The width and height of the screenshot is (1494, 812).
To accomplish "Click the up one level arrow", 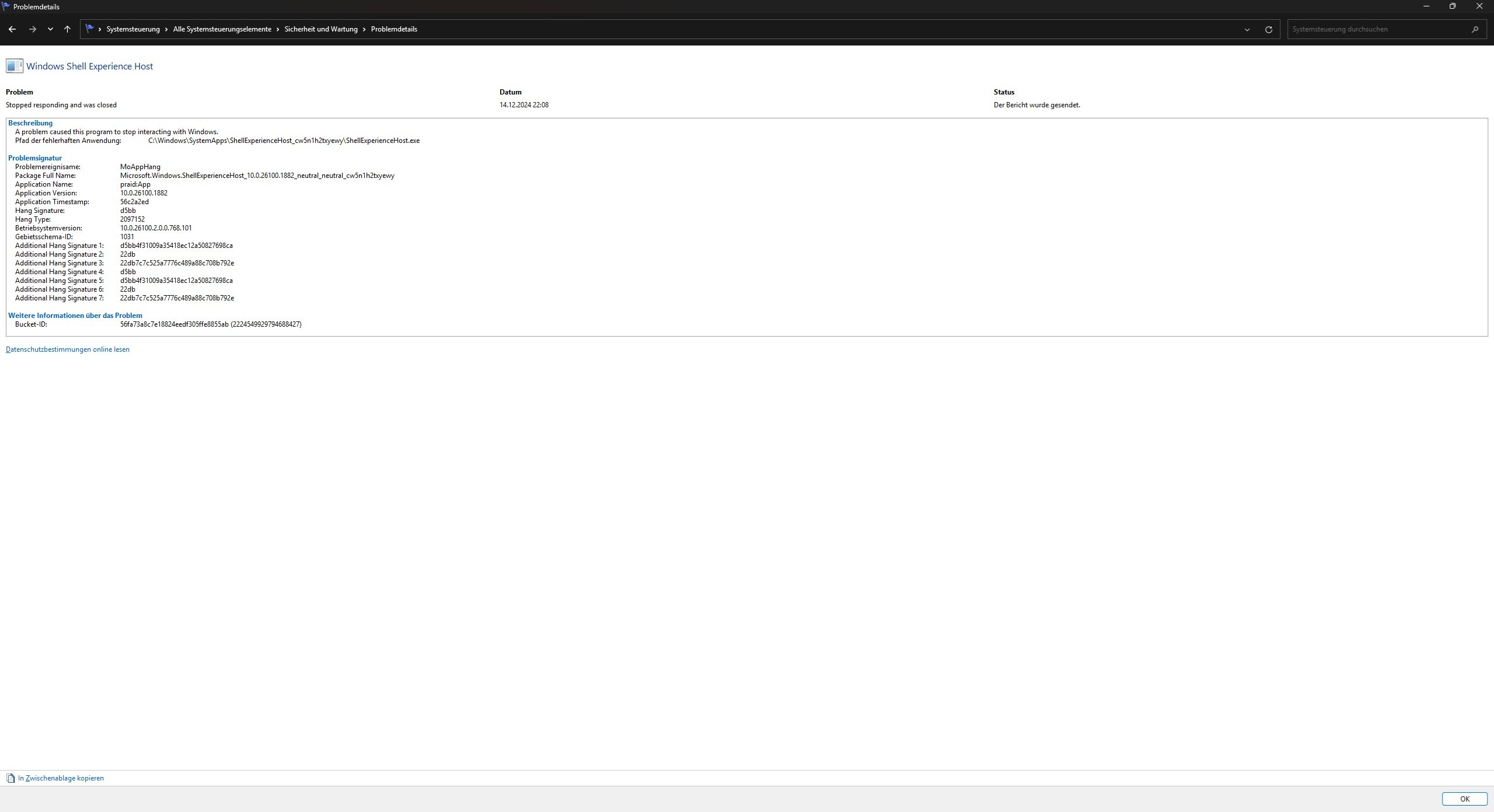I will 67,29.
